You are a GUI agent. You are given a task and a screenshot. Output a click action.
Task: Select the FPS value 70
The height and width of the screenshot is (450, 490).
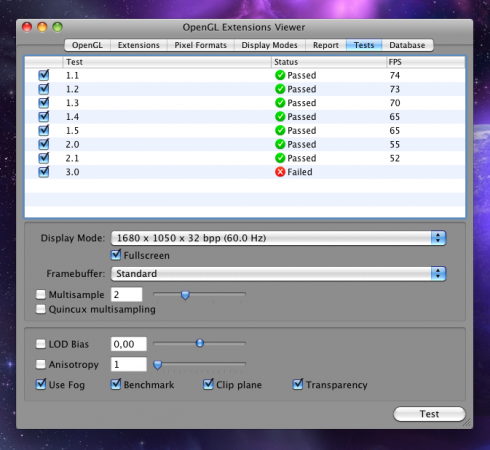coord(395,103)
